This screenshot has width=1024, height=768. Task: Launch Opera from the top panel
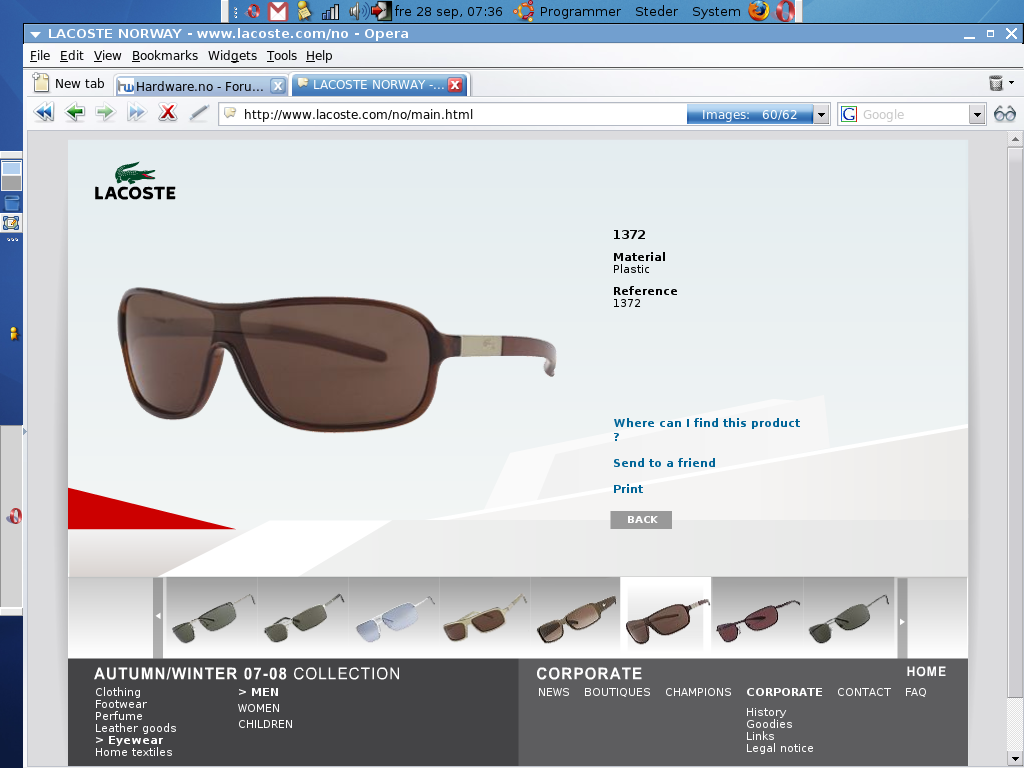coord(784,11)
